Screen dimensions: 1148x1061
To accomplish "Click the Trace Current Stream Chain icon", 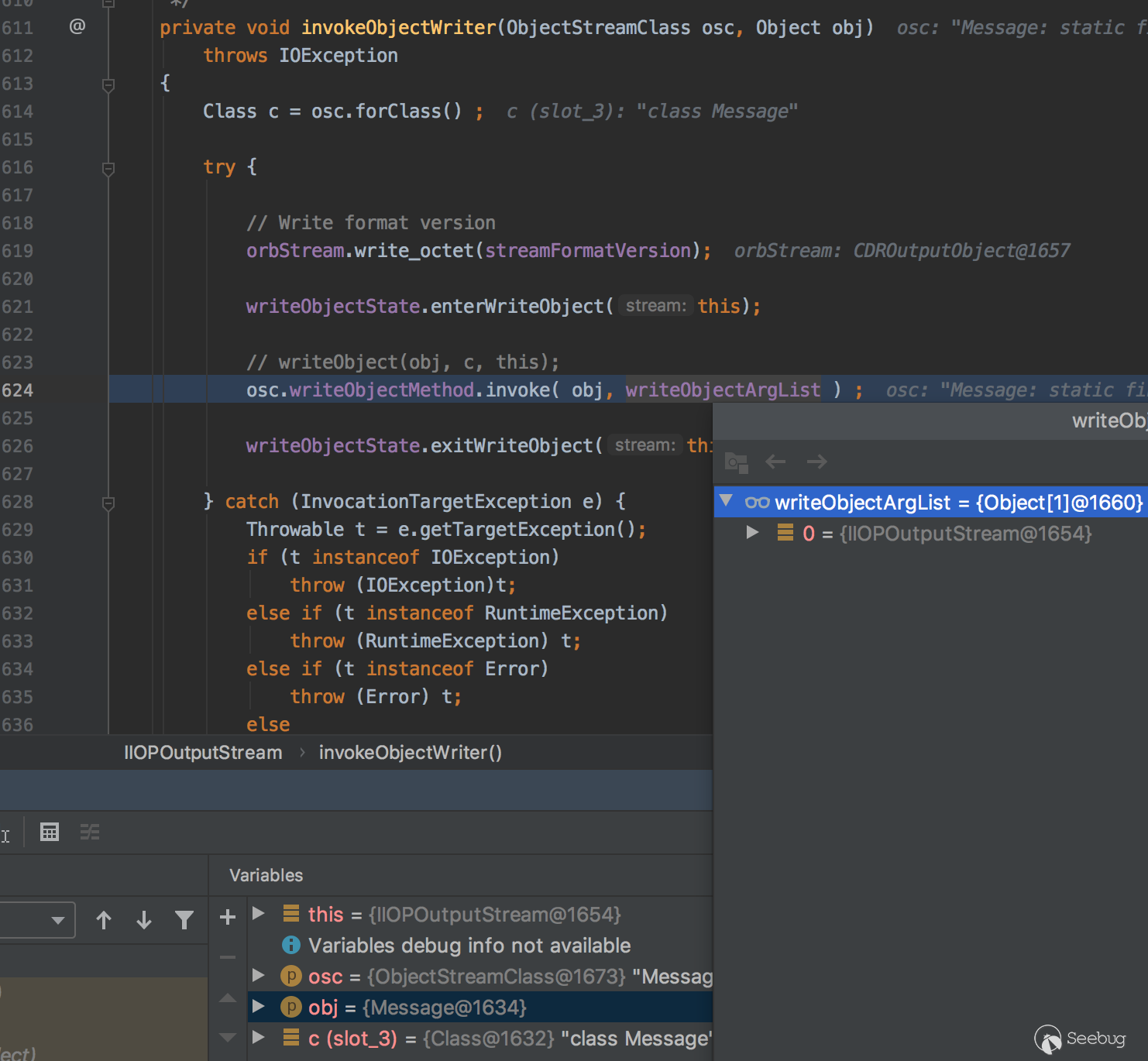I will click(x=90, y=832).
